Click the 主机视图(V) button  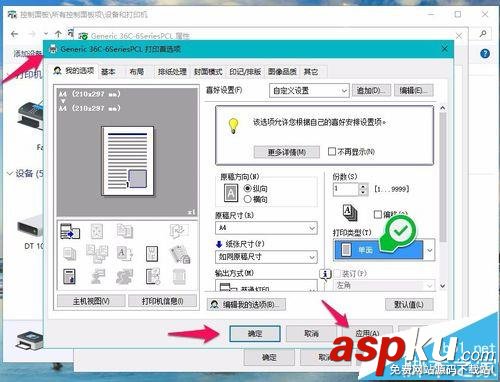(x=91, y=301)
